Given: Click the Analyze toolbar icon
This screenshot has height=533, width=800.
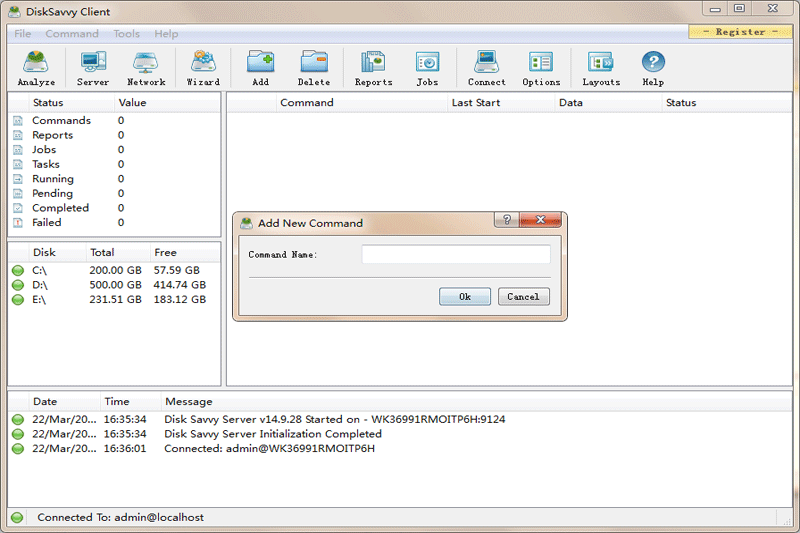Looking at the screenshot, I should pos(36,68).
